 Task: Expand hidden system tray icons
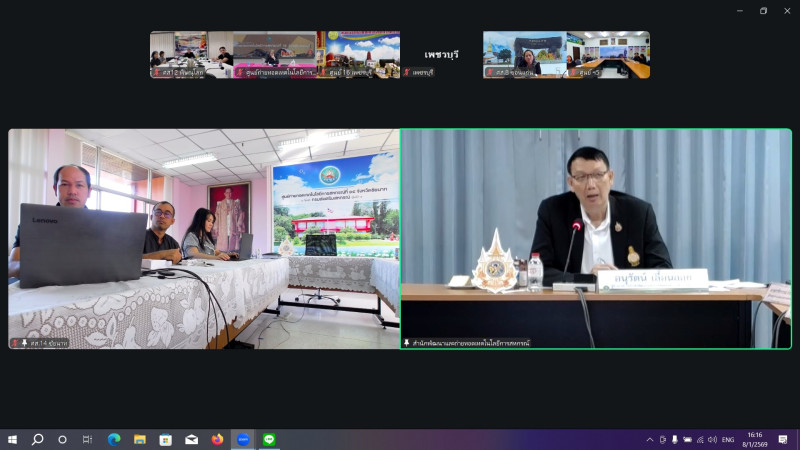pyautogui.click(x=649, y=439)
